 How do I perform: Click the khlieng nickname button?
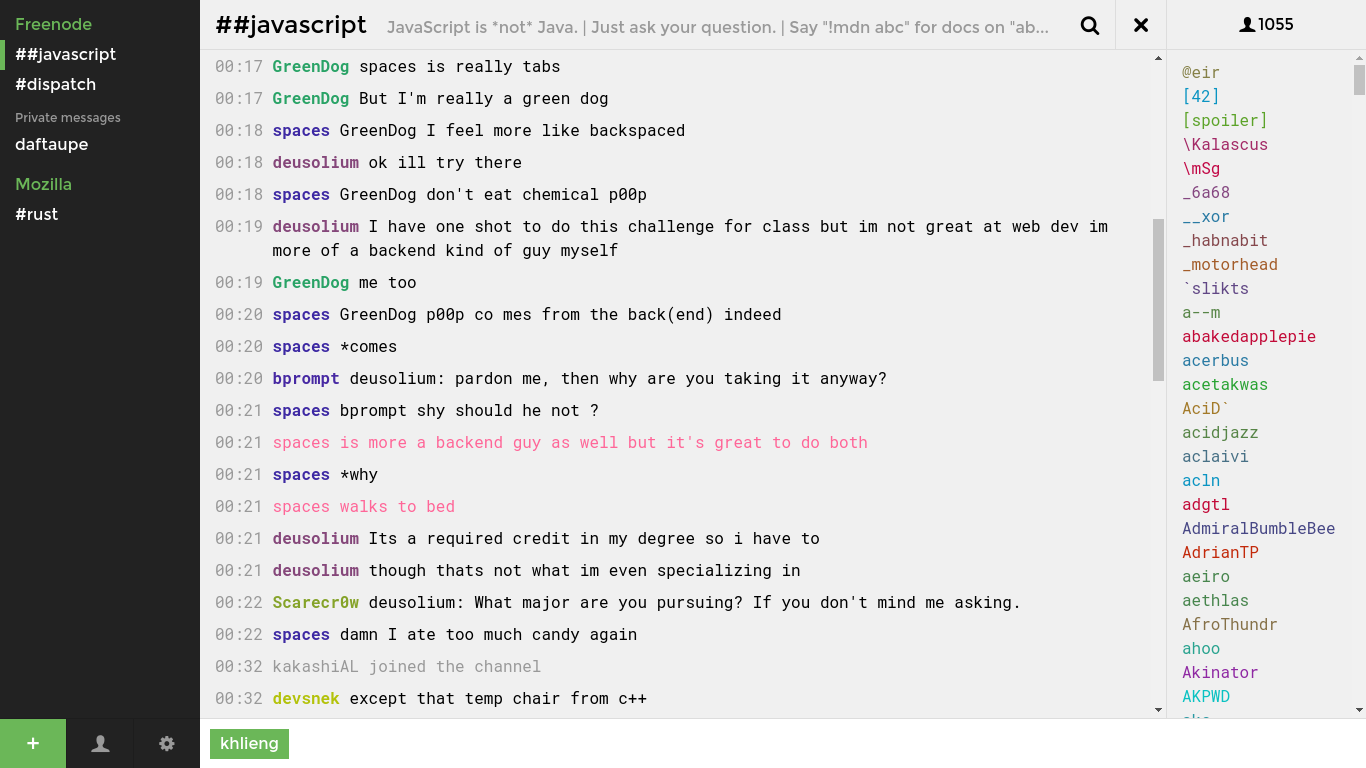point(249,743)
